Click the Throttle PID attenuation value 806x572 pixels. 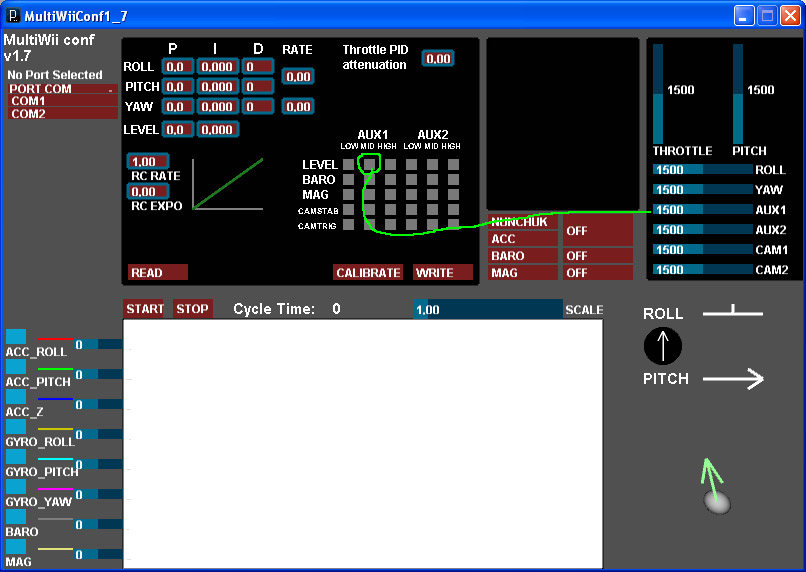[438, 59]
